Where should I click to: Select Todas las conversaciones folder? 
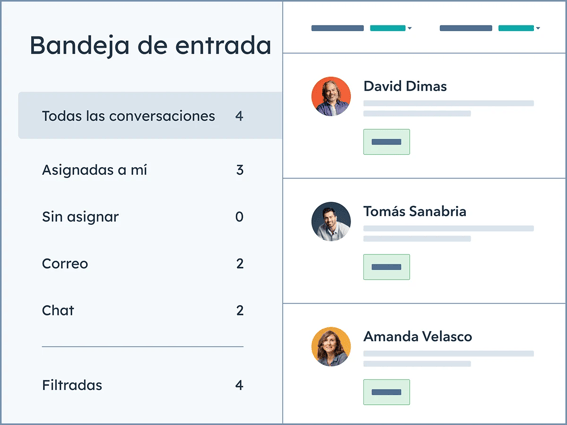coord(150,115)
